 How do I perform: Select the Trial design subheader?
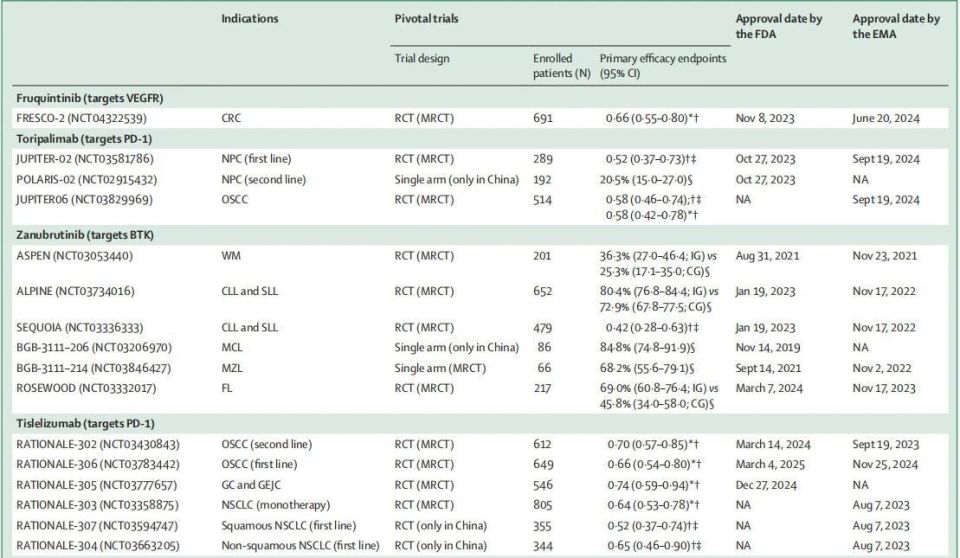(421, 58)
